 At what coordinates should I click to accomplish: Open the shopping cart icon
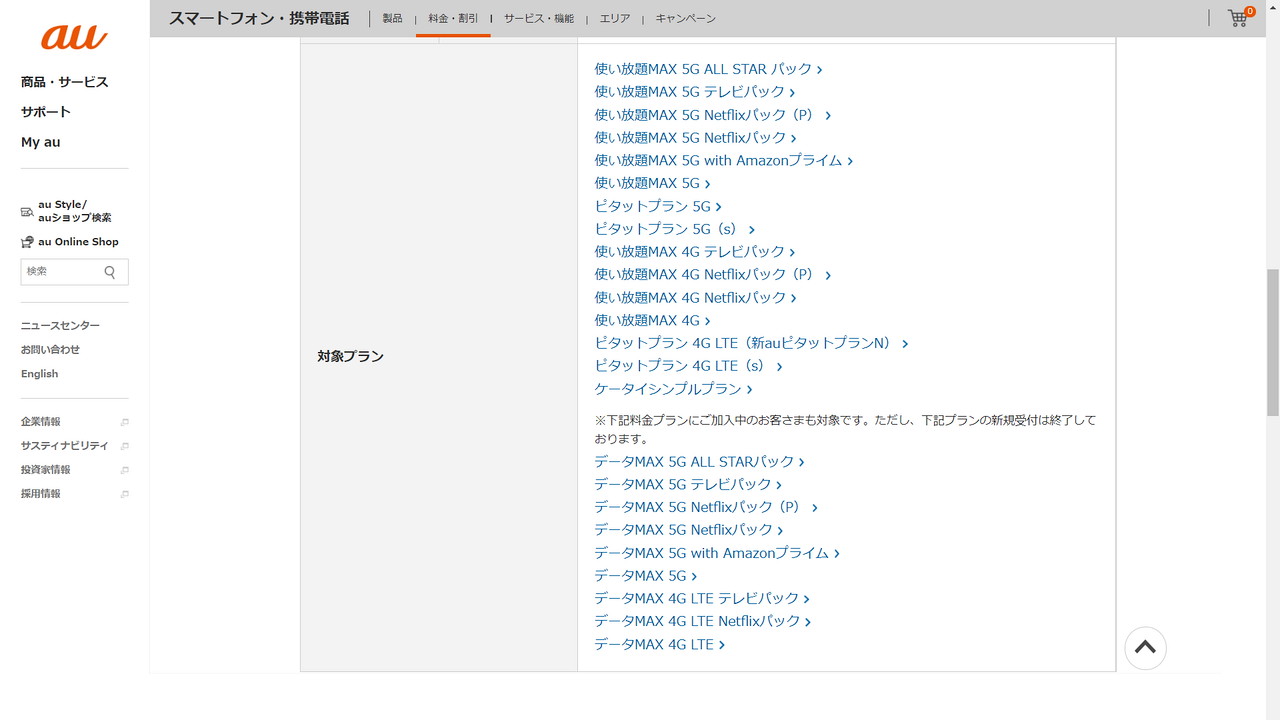(1239, 17)
